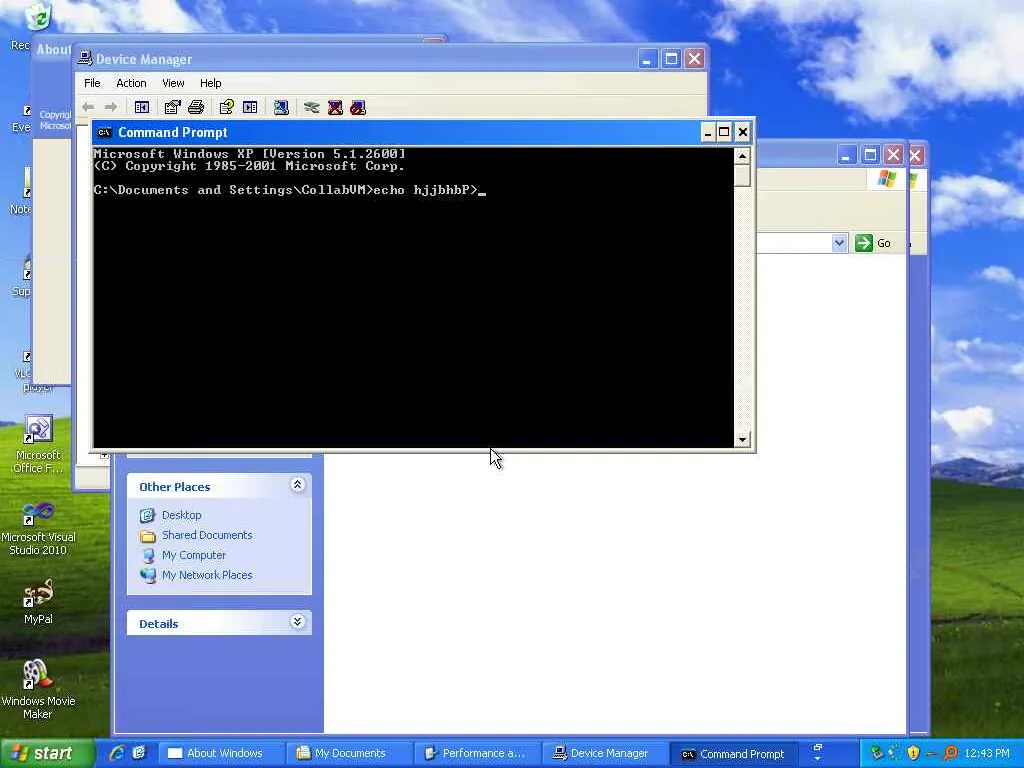
Task: Click Command Prompt scrollbar up arrow
Action: [742, 156]
